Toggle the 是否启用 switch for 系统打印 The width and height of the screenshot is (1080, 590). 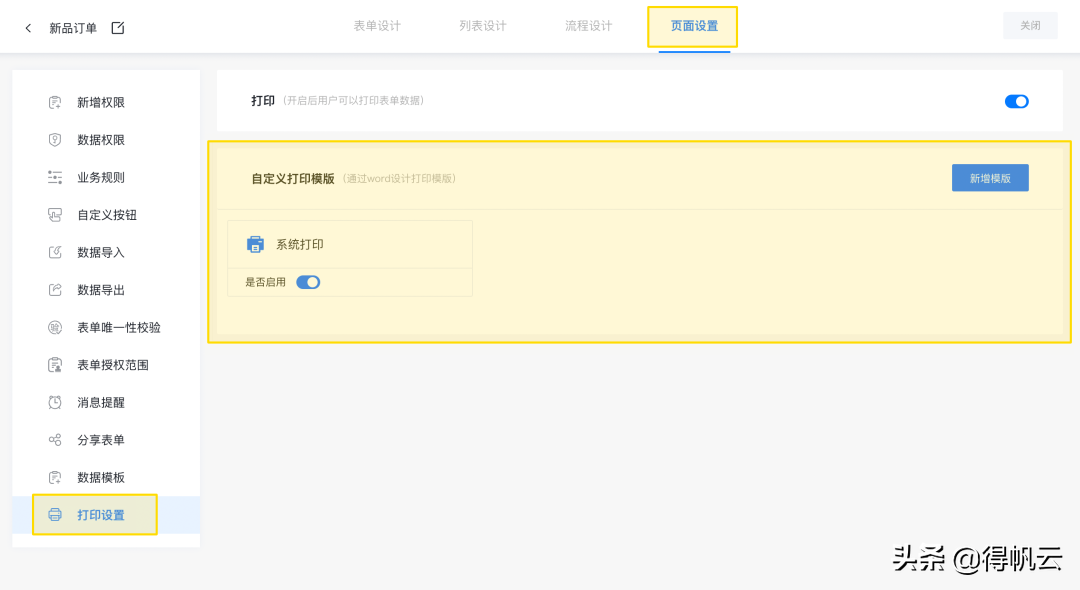click(308, 282)
